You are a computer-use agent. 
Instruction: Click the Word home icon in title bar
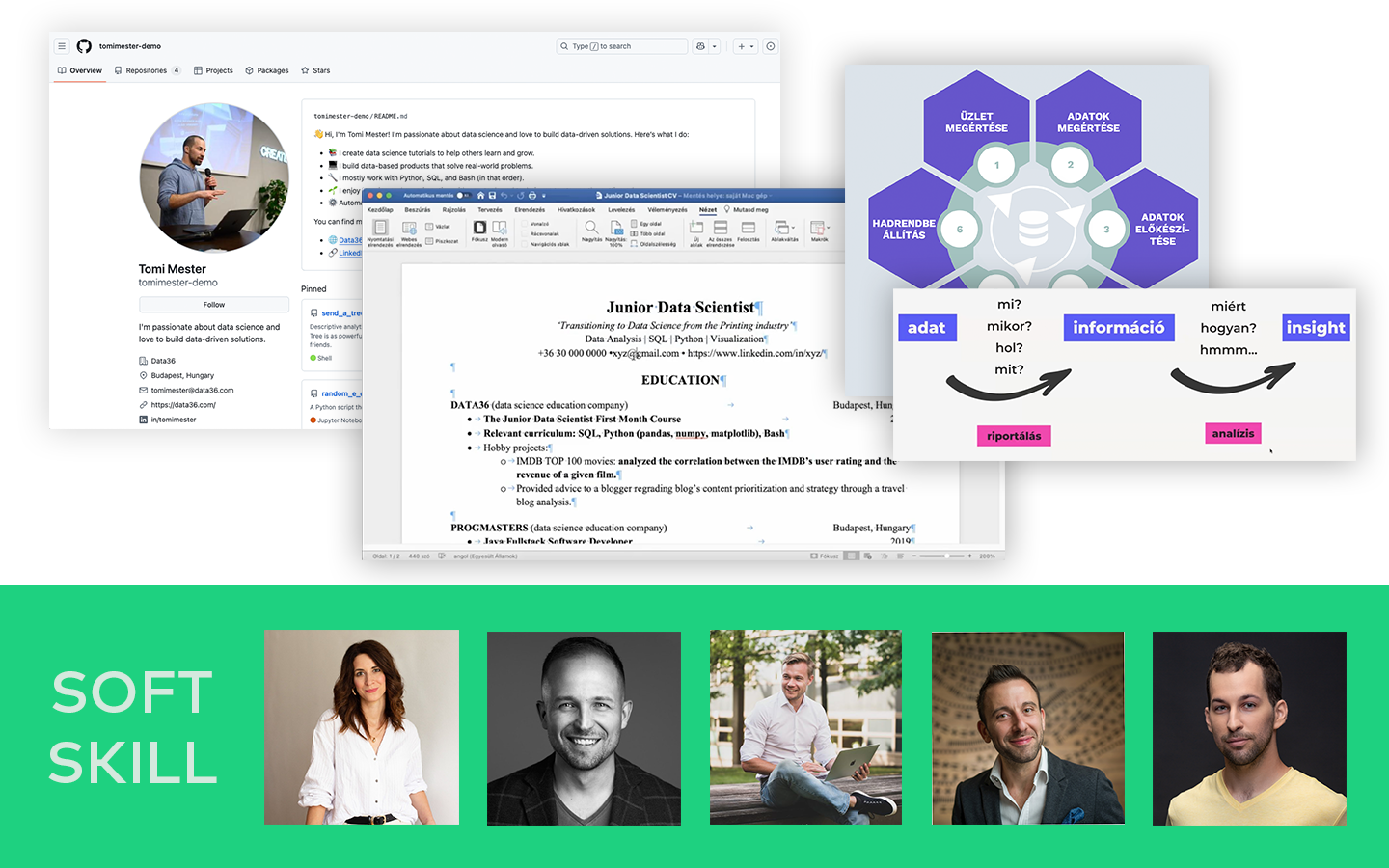(x=480, y=196)
